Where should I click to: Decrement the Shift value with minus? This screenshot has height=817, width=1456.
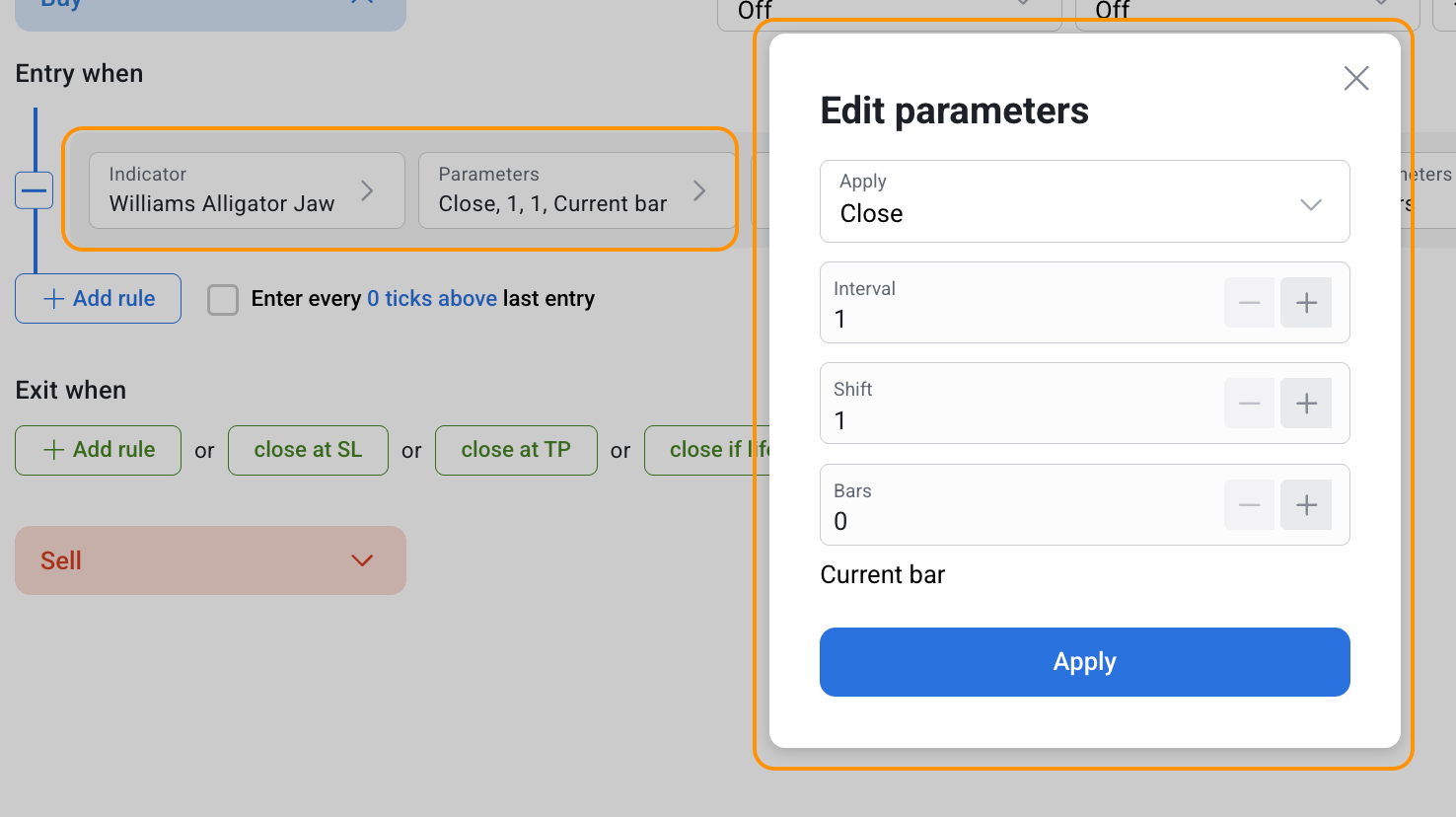pos(1249,404)
